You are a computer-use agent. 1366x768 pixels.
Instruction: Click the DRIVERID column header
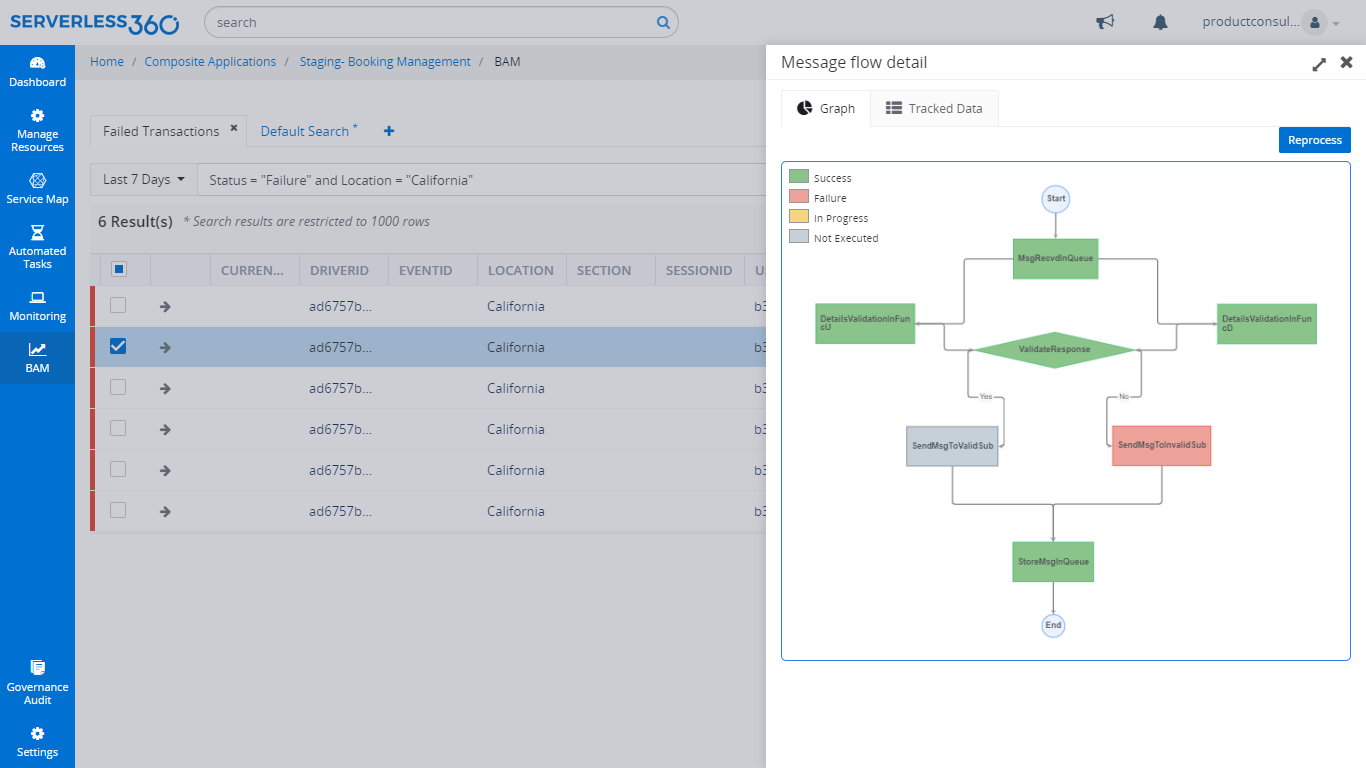coord(339,270)
